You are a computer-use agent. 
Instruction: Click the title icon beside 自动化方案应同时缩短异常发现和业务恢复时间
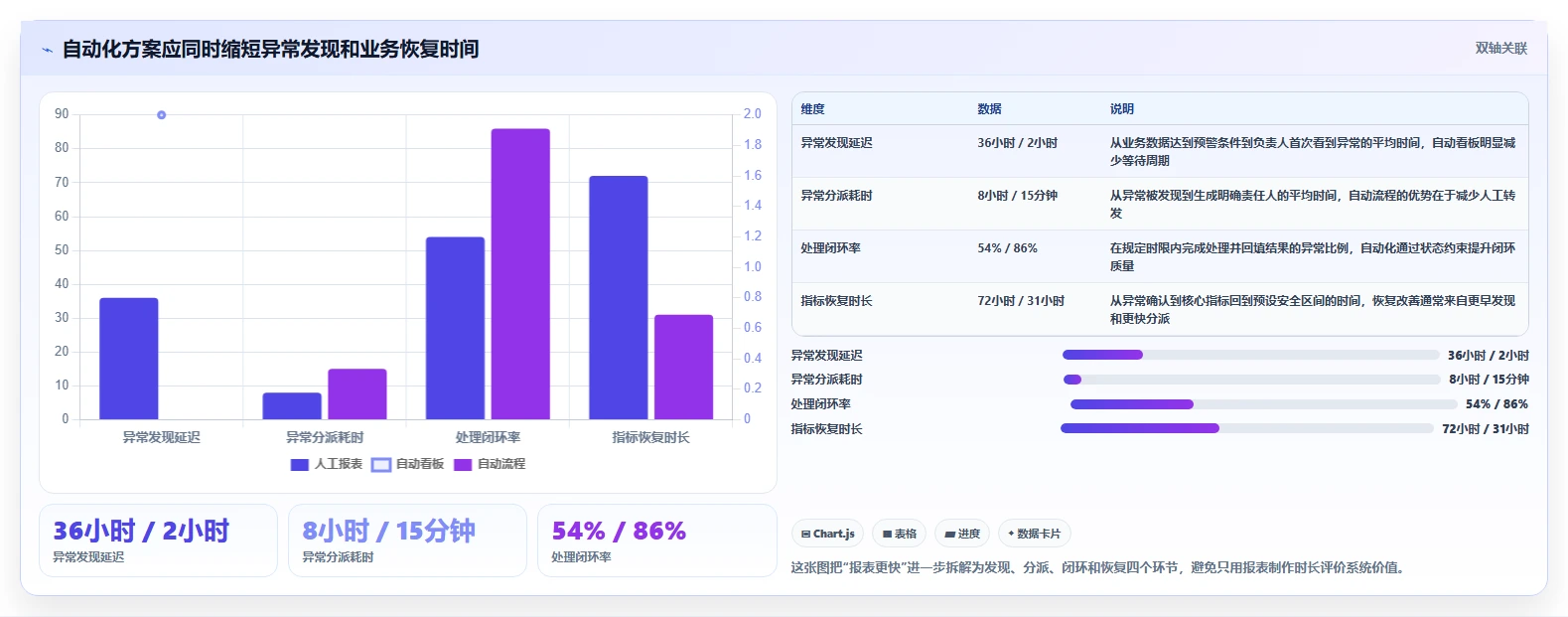(x=47, y=50)
